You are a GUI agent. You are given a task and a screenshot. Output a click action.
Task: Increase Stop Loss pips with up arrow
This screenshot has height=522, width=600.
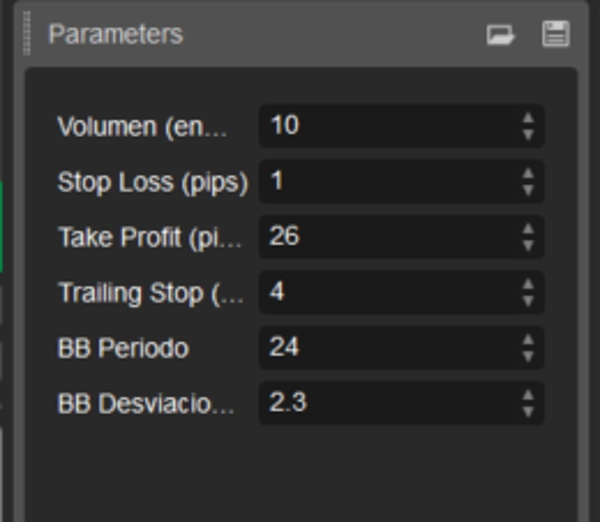point(528,175)
